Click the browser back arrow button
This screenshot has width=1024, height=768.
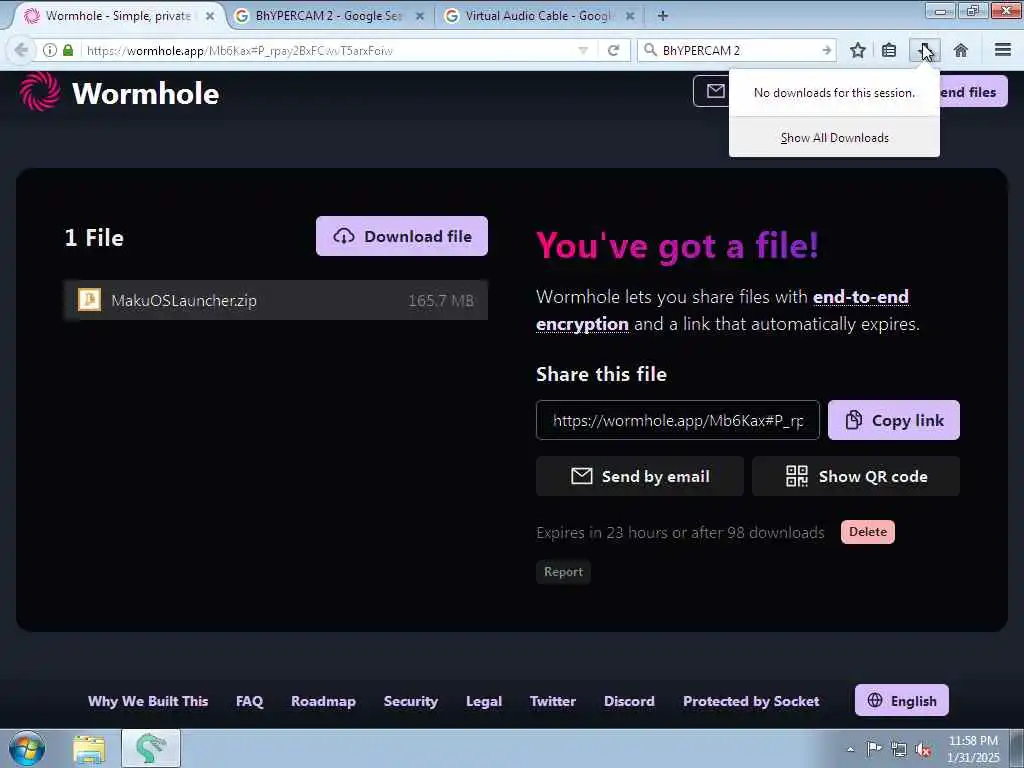(21, 50)
